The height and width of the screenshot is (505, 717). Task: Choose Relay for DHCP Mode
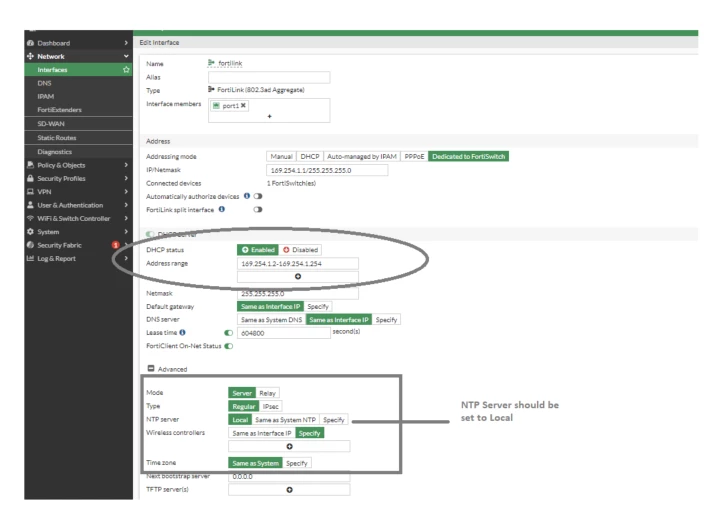pos(267,393)
